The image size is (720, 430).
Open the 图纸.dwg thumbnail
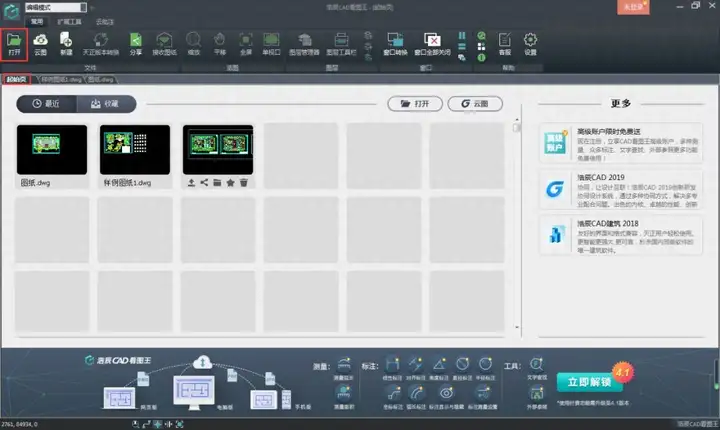click(52, 150)
